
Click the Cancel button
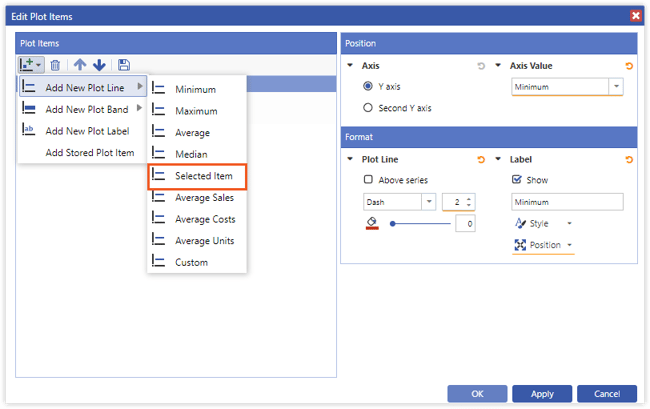point(607,393)
